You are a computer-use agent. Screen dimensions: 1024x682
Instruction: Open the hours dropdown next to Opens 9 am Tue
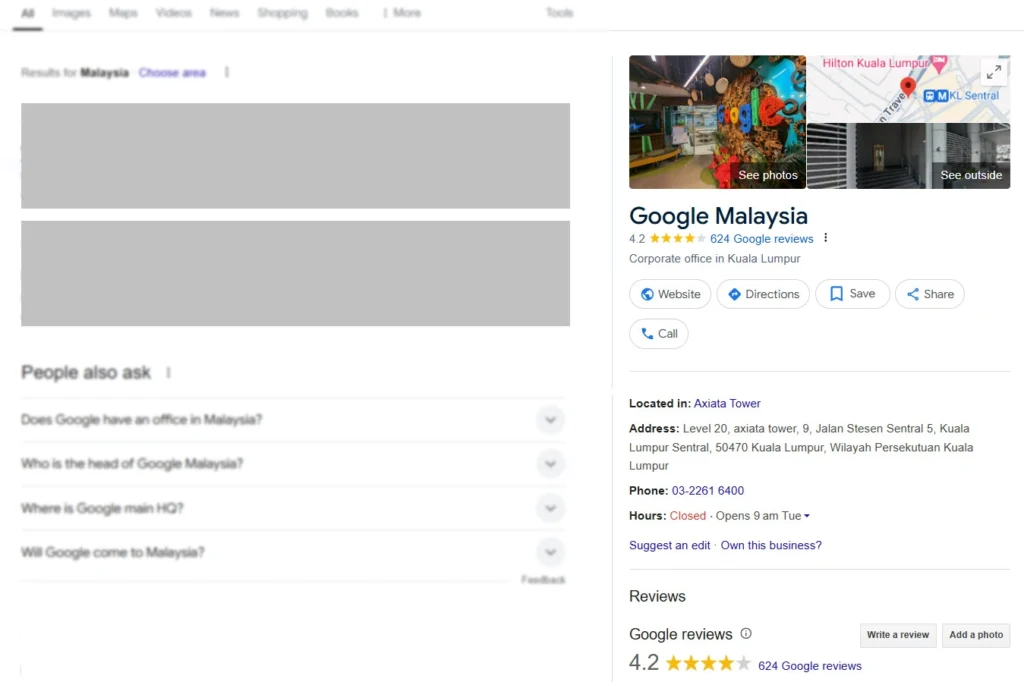click(807, 516)
